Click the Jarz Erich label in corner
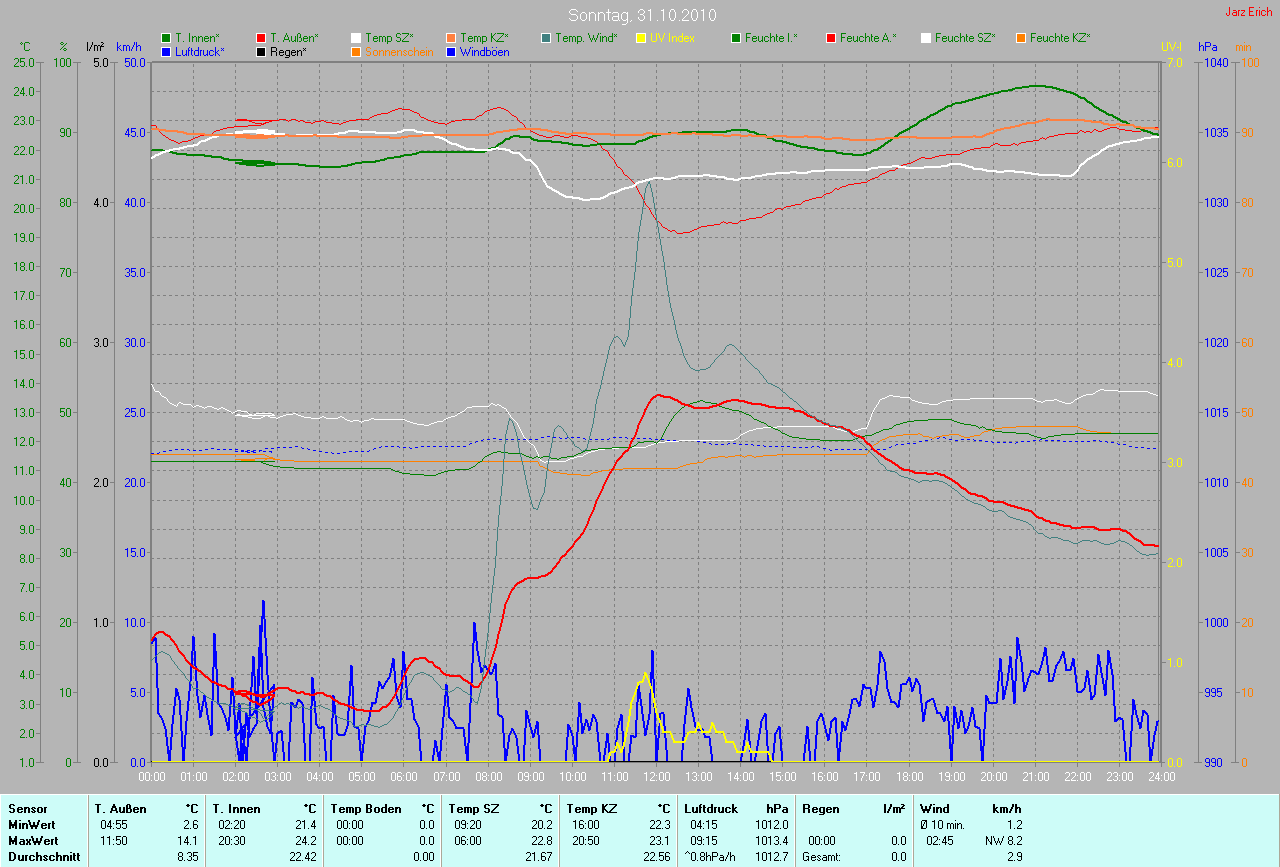 (x=1248, y=12)
